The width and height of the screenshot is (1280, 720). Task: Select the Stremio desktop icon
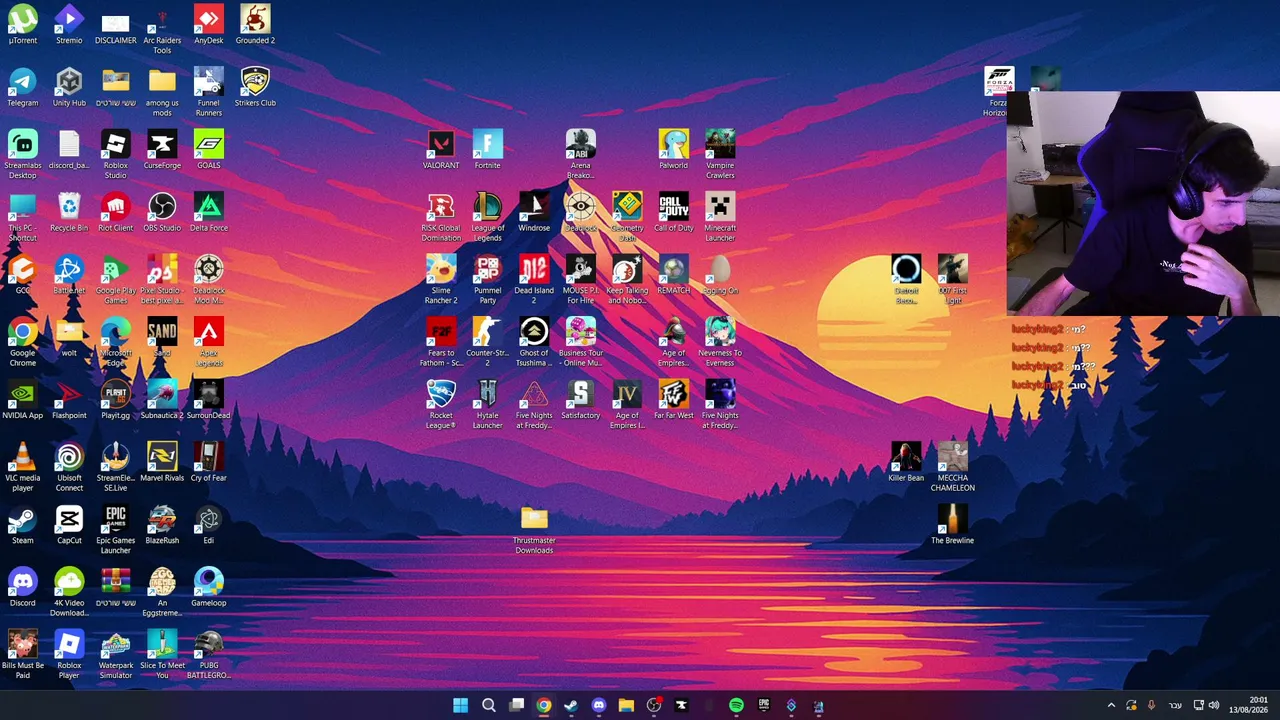click(x=69, y=25)
